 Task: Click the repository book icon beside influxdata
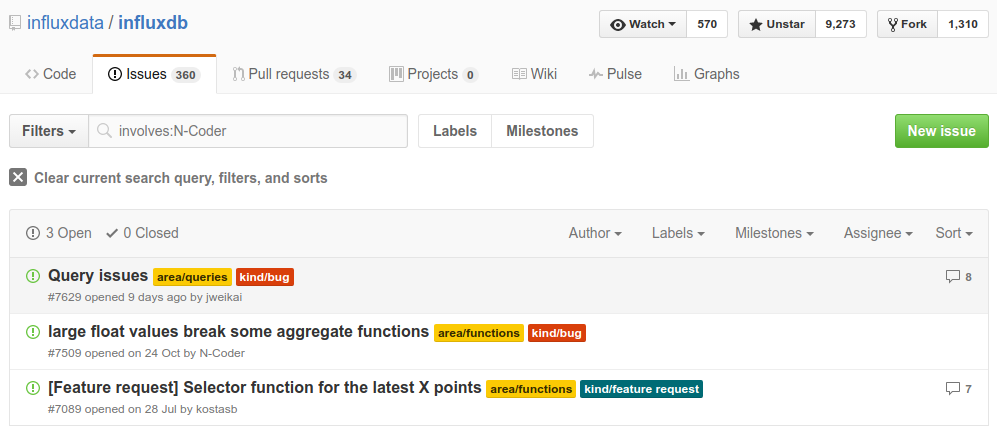click(15, 24)
